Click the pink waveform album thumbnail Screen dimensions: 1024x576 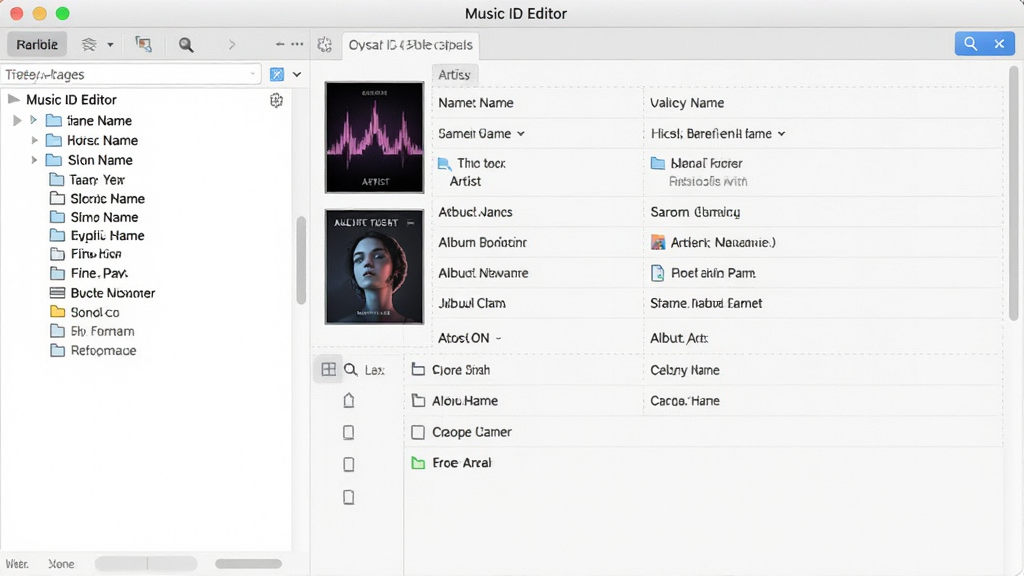tap(374, 137)
